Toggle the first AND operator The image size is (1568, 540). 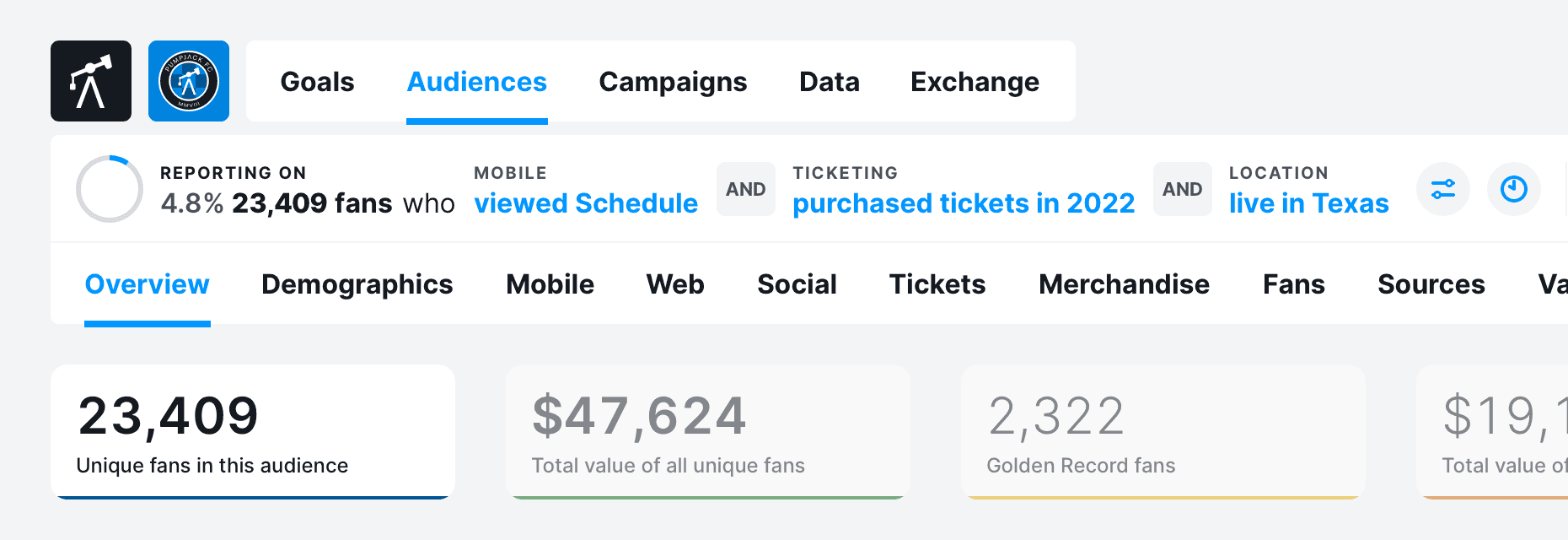click(x=746, y=189)
